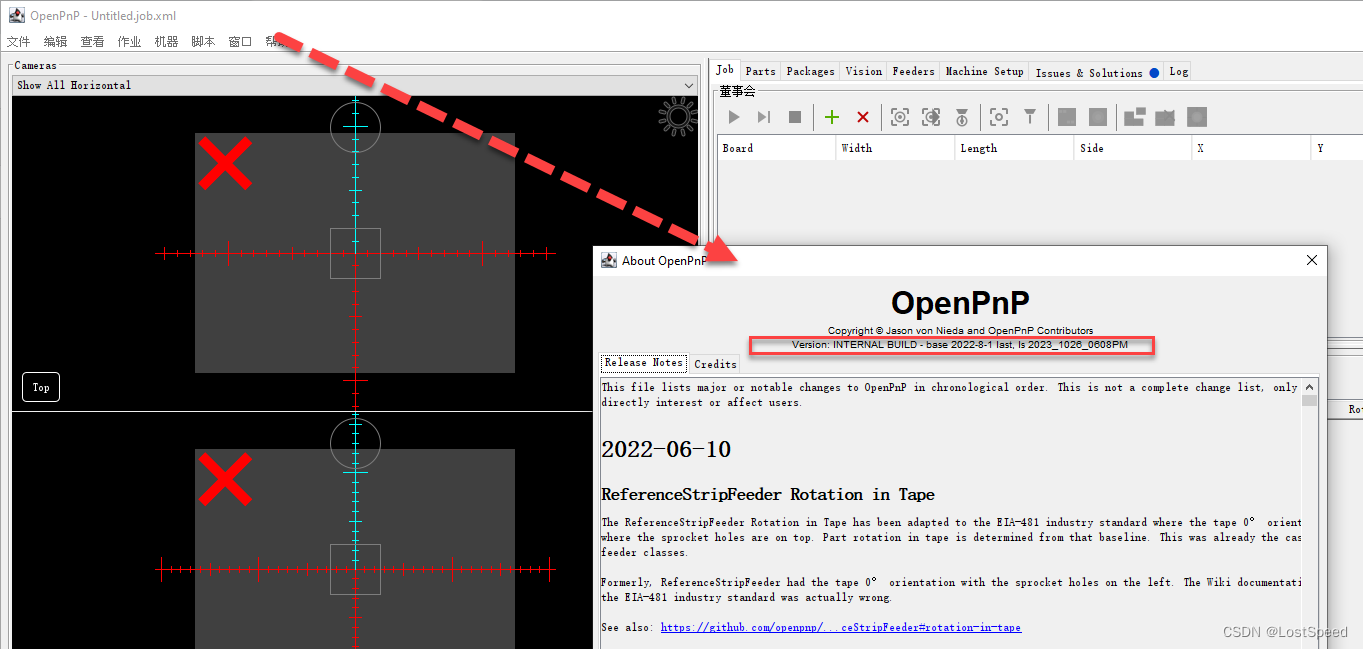The width and height of the screenshot is (1363, 649).
Task: Step the job with the skip-forward icon
Action: click(764, 117)
